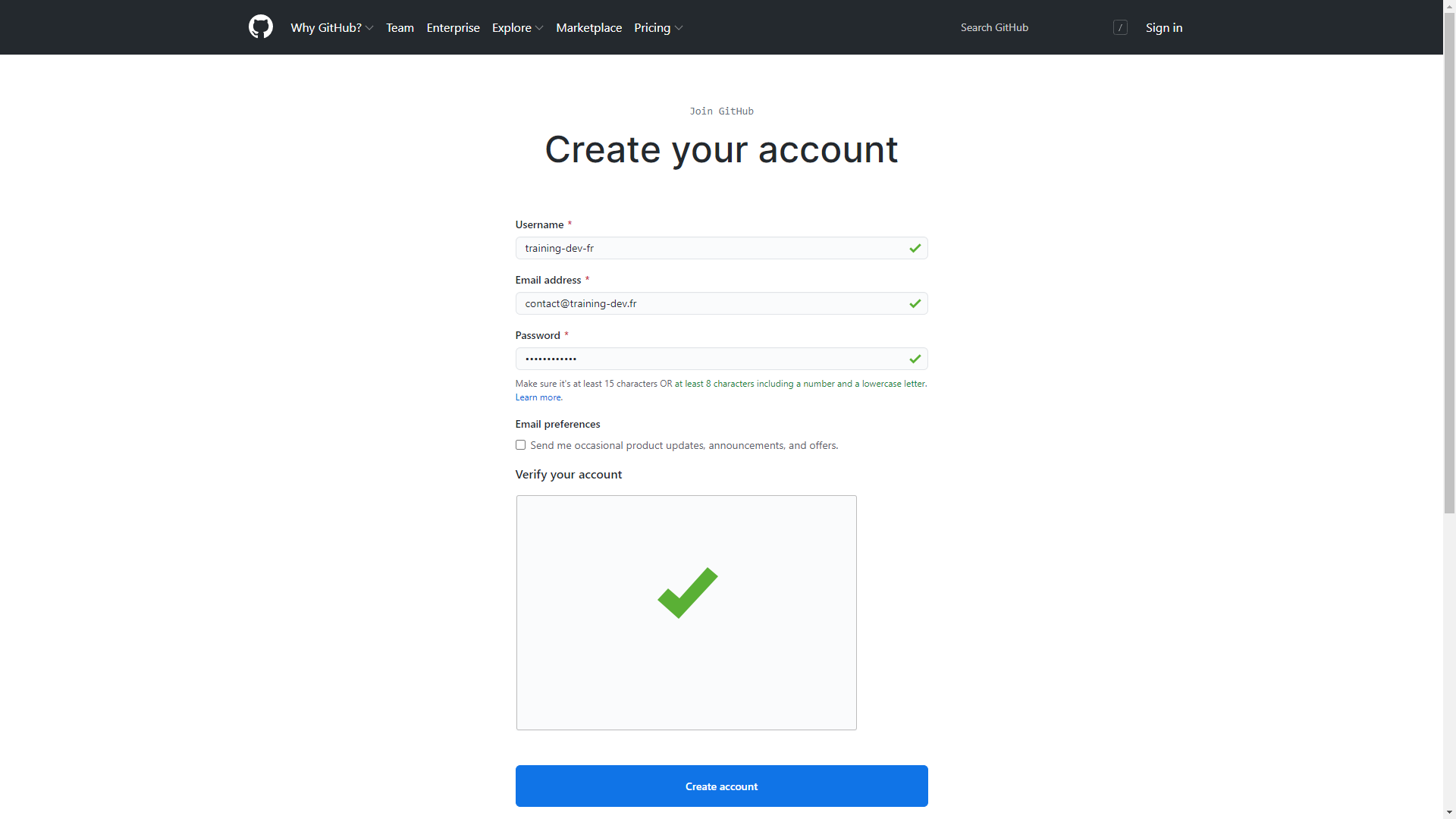Click the Create account button

[721, 786]
